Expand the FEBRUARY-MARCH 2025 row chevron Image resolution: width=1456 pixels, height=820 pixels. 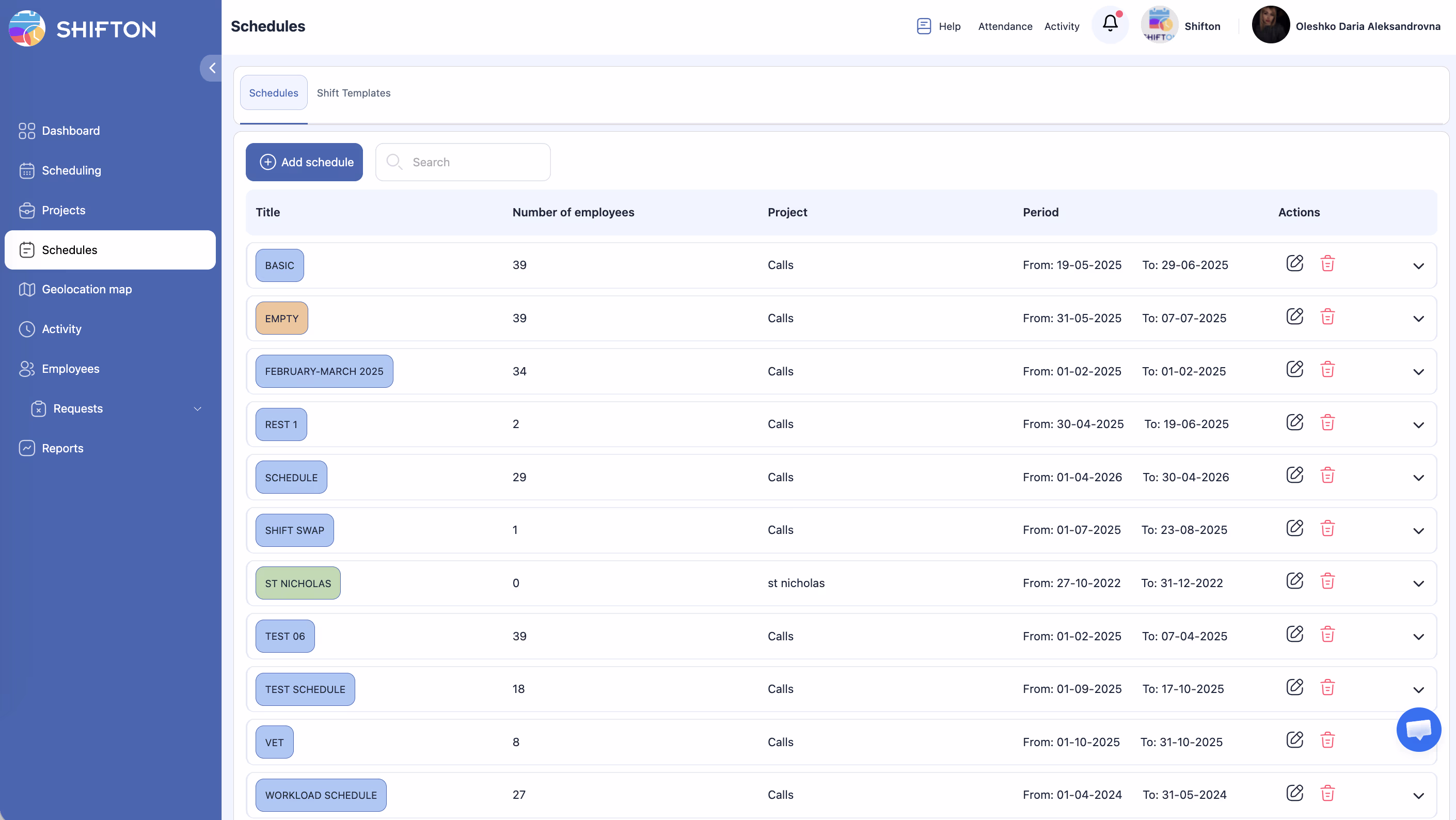coord(1418,372)
